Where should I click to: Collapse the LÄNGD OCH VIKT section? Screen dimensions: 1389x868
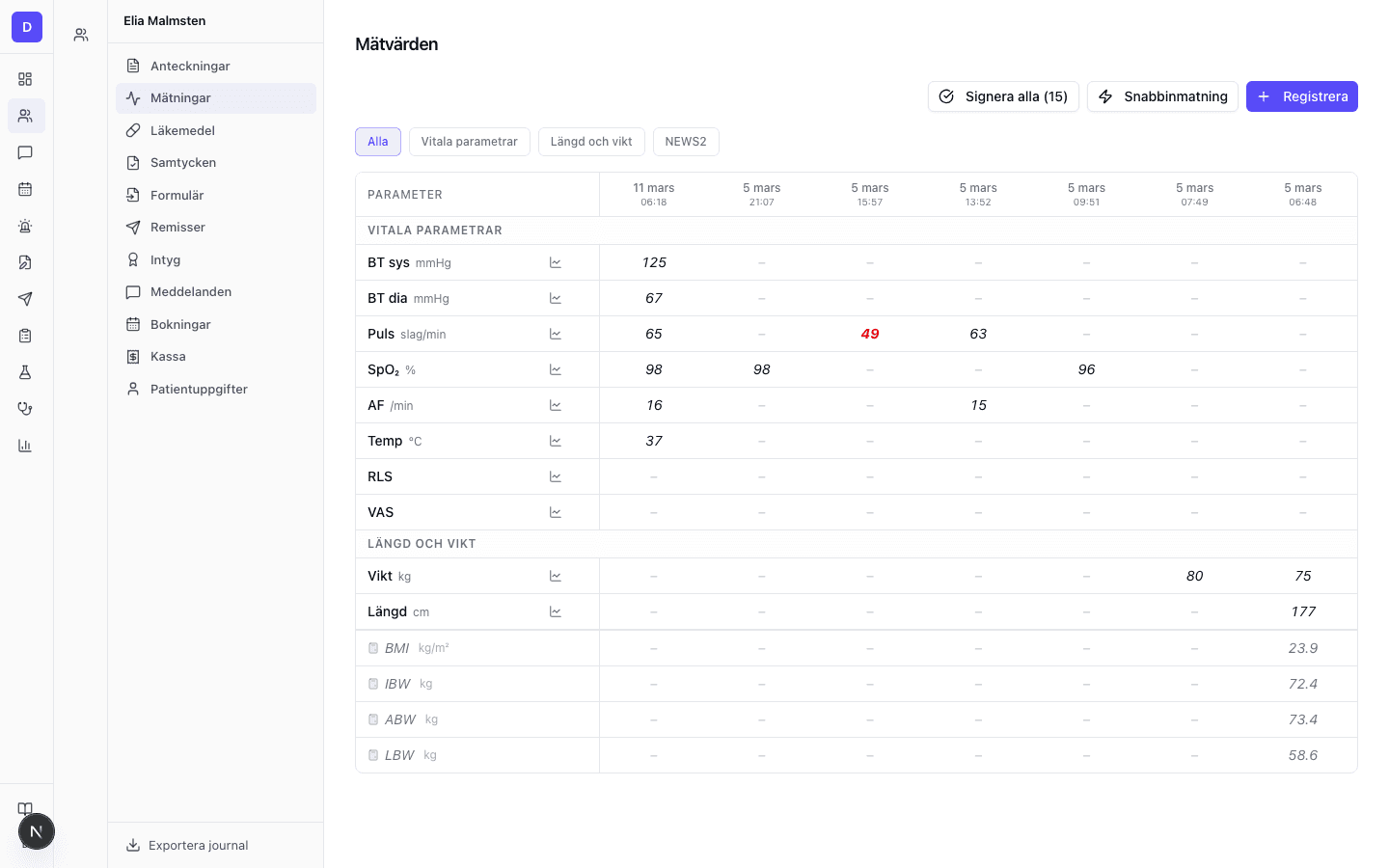pyautogui.click(x=422, y=543)
